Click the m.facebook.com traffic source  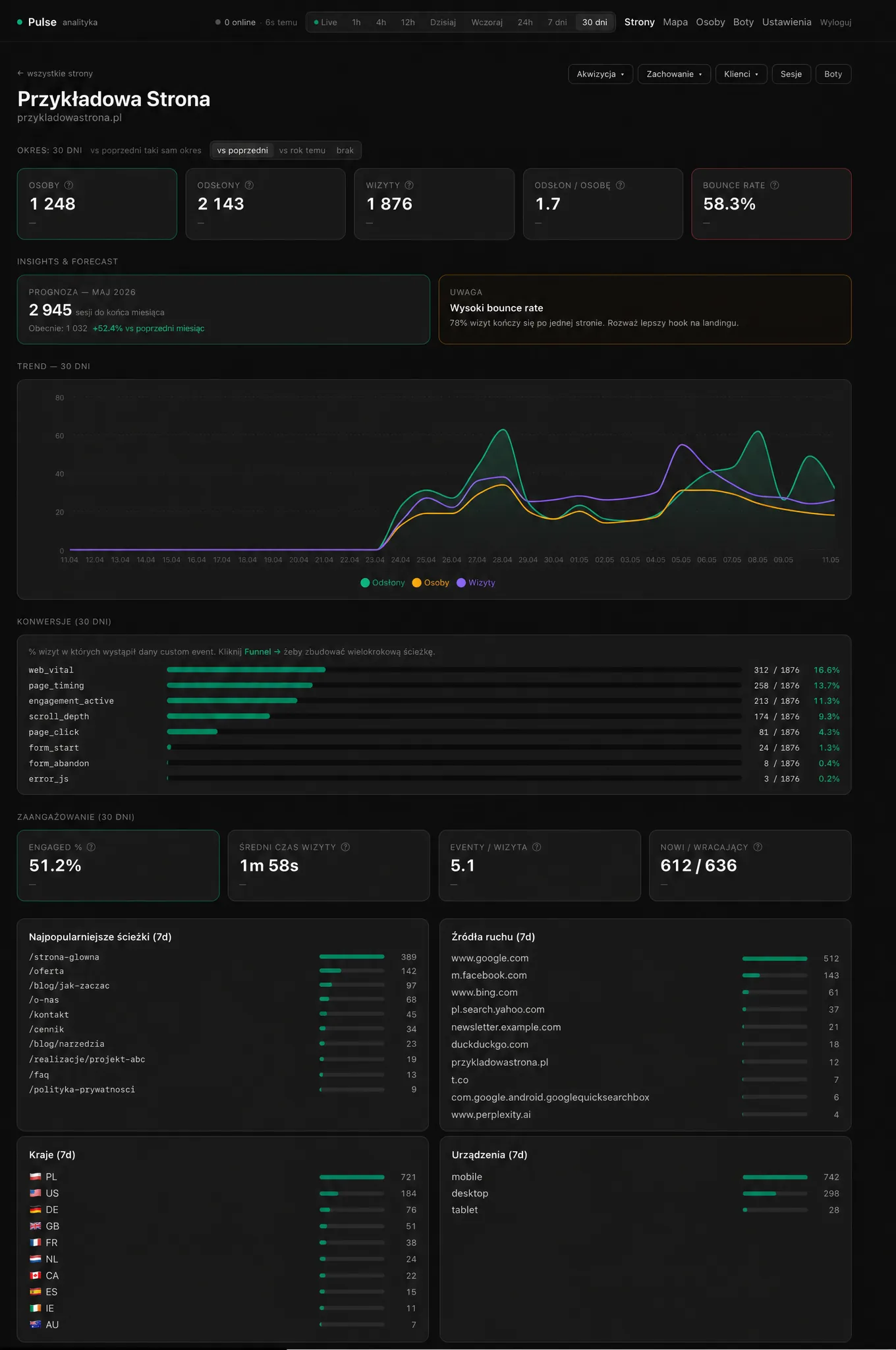pyautogui.click(x=489, y=975)
